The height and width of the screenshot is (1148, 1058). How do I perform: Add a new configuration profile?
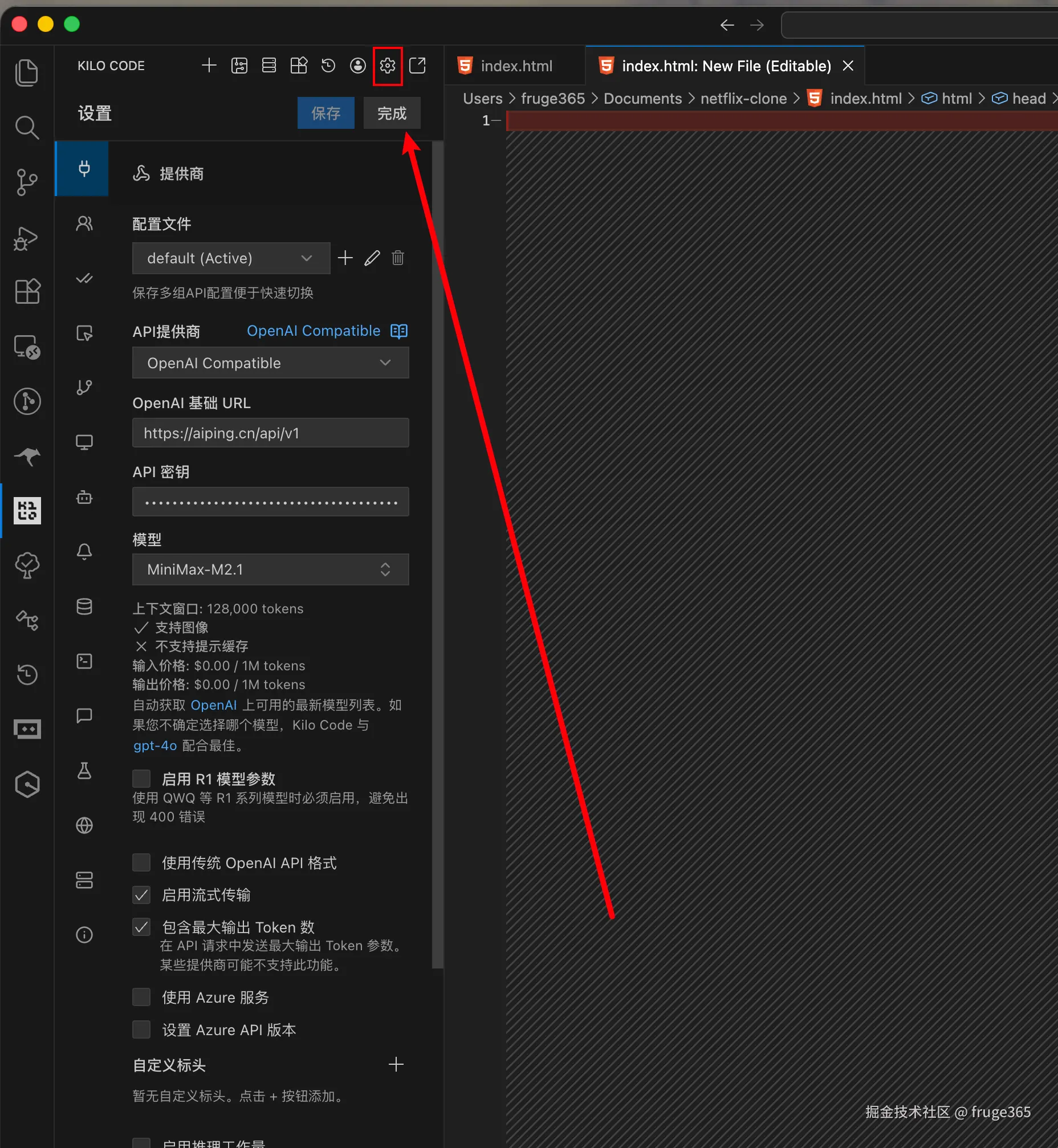345,258
